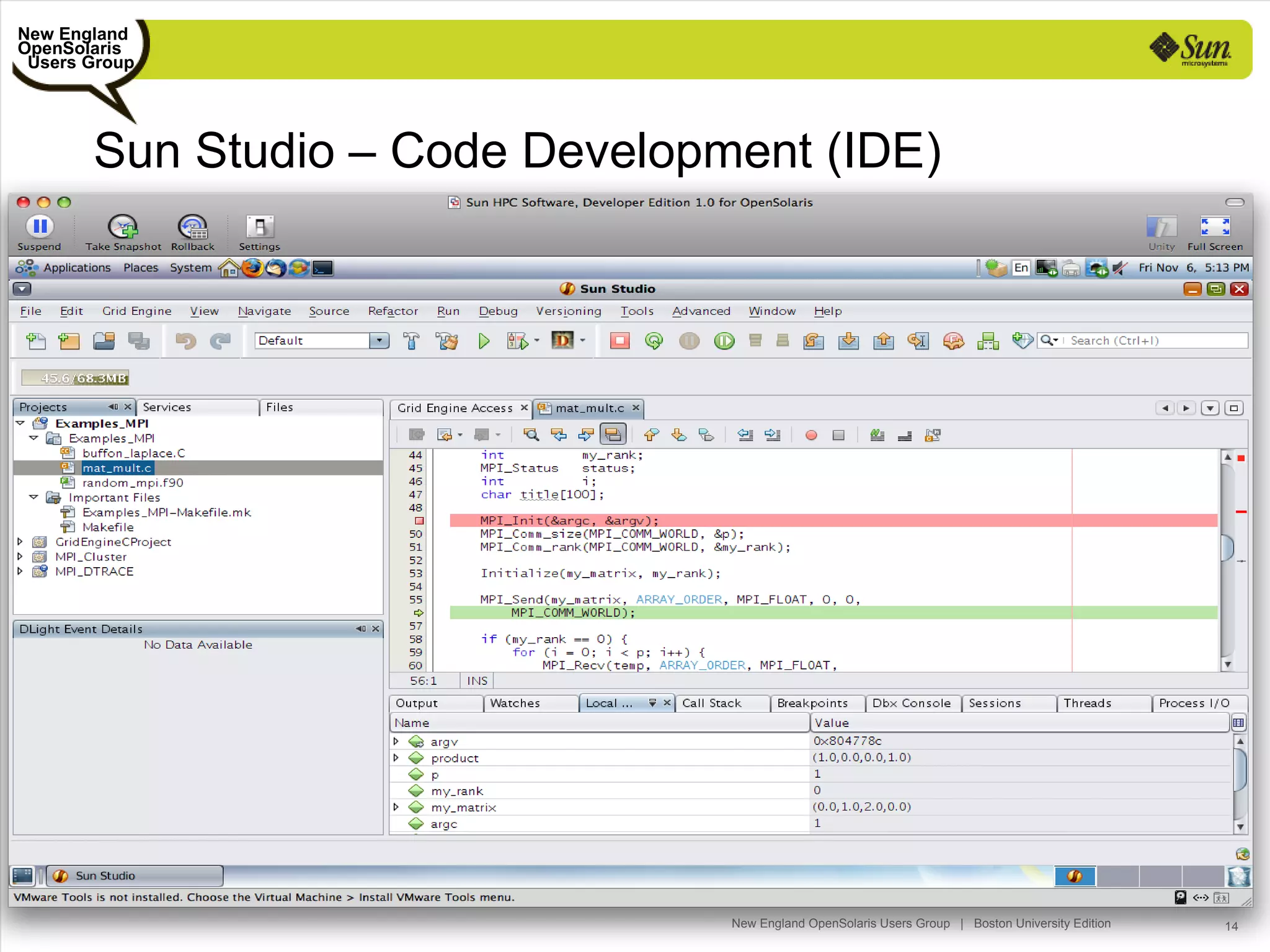Select mat_mult.c in the Projects tree

[117, 468]
